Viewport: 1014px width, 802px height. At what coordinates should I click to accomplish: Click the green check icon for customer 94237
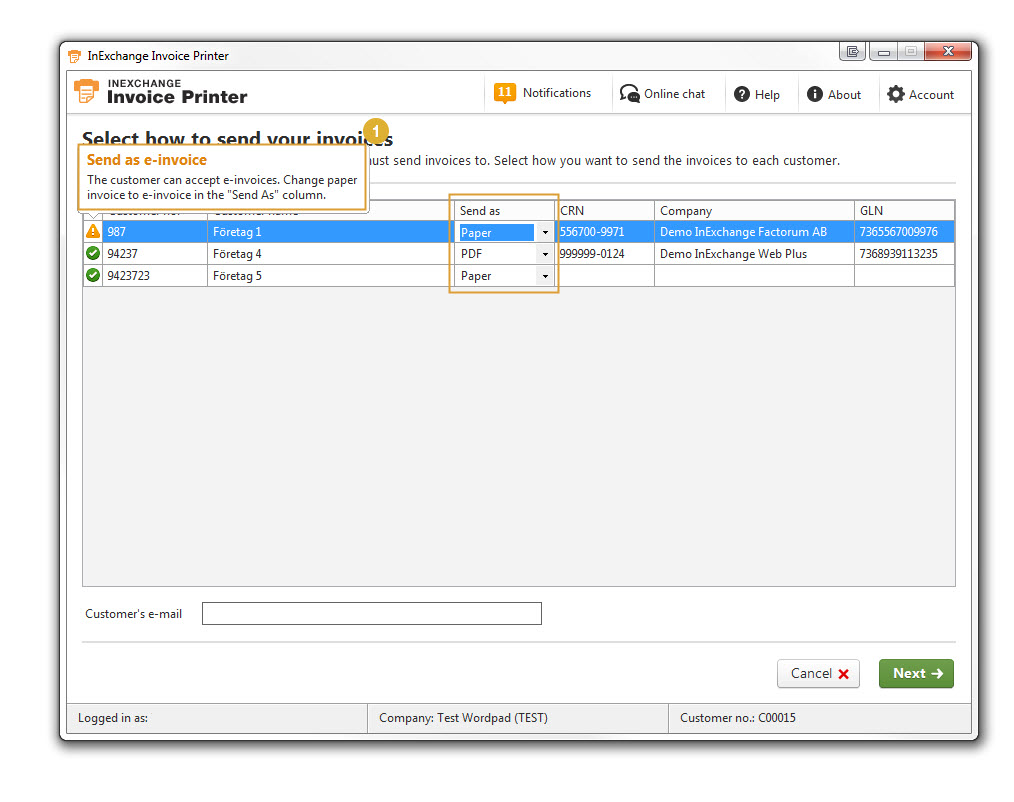click(x=93, y=254)
